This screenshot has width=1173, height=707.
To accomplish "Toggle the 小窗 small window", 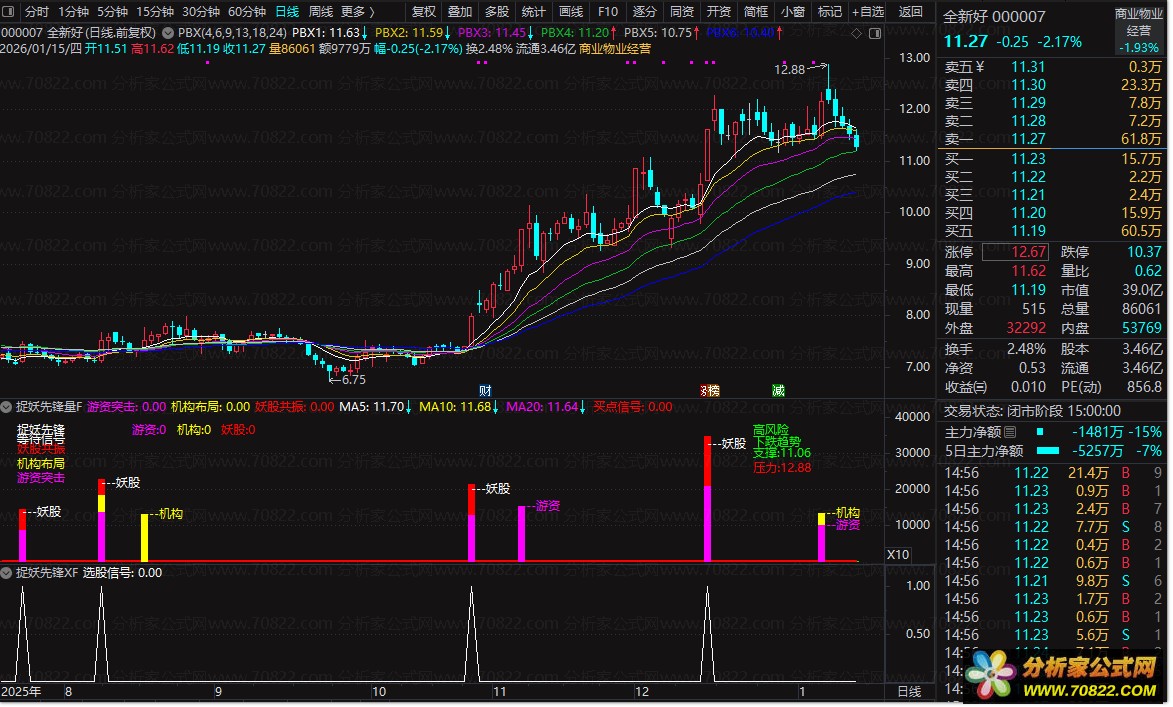I will (x=792, y=11).
